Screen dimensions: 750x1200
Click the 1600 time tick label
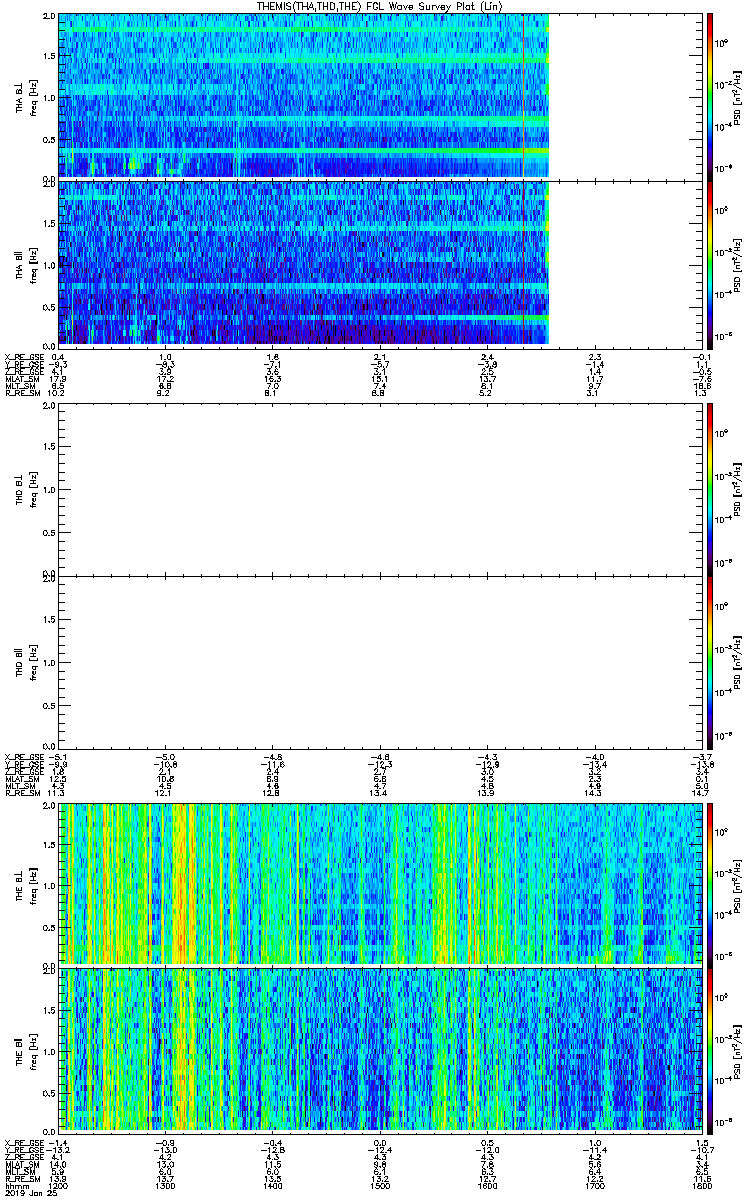tap(487, 1184)
